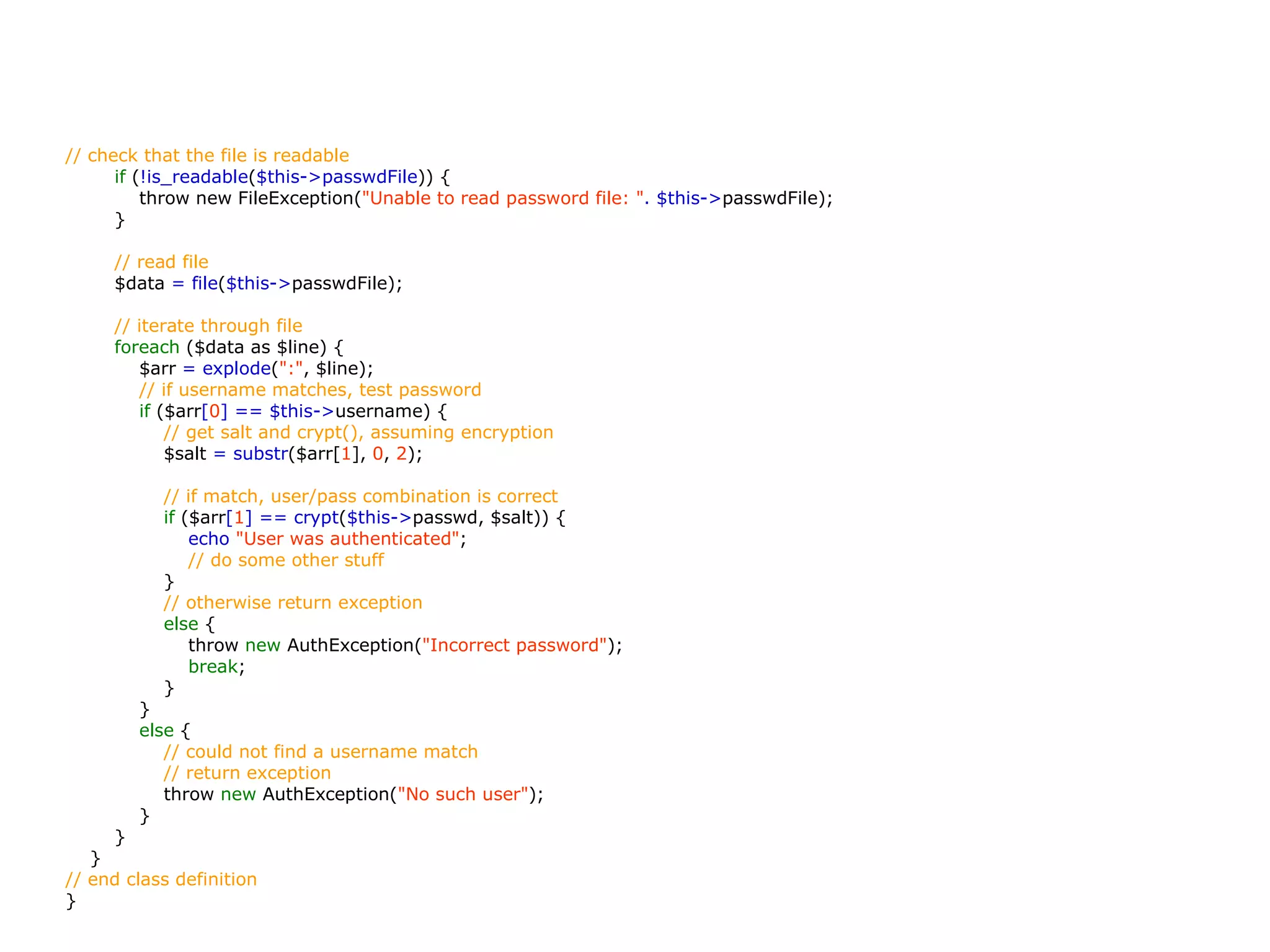This screenshot has width=1270, height=952.
Task: Click the '// read file' comment
Action: point(161,262)
